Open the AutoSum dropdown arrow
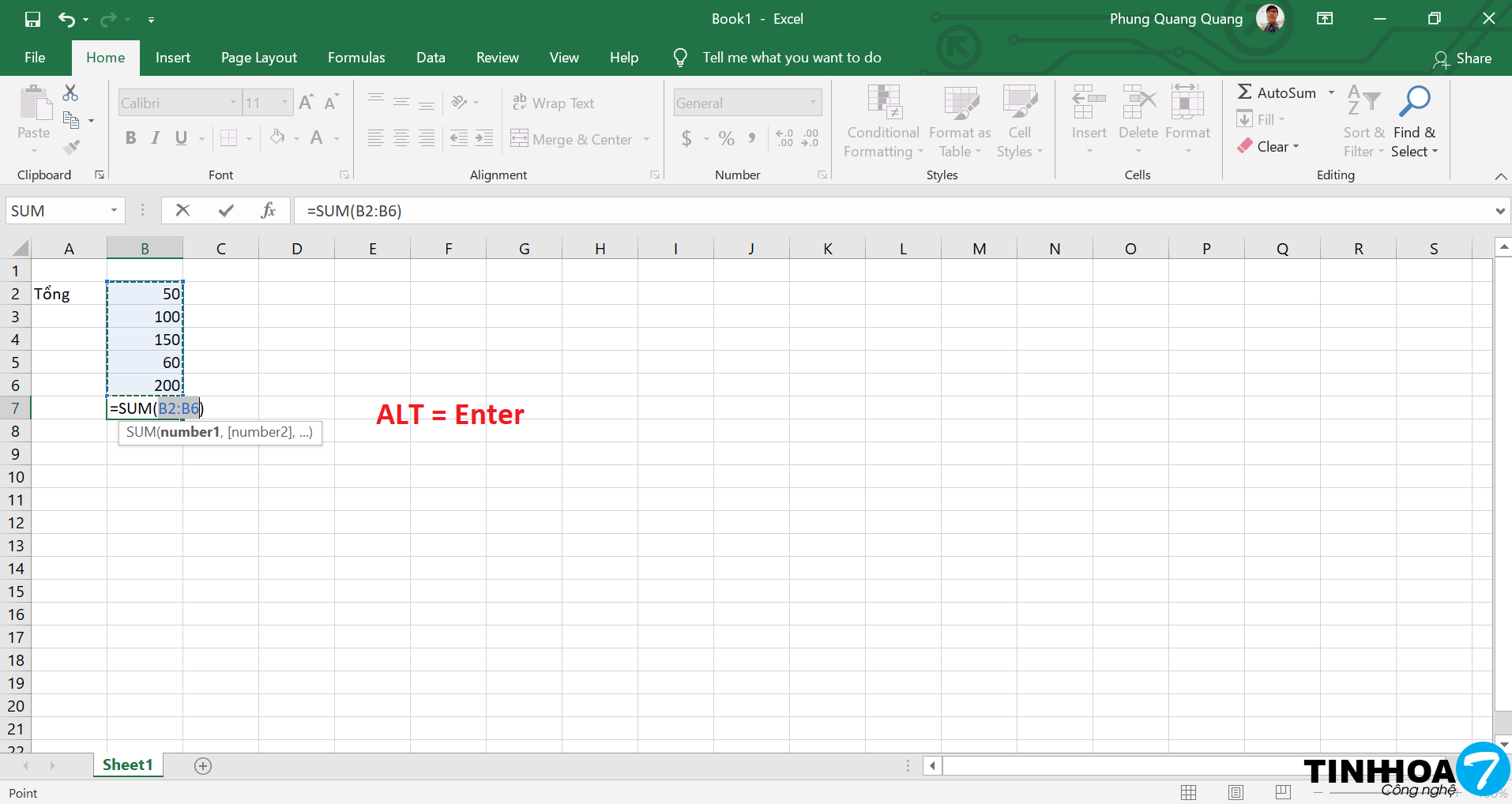1512x804 pixels. [x=1331, y=92]
